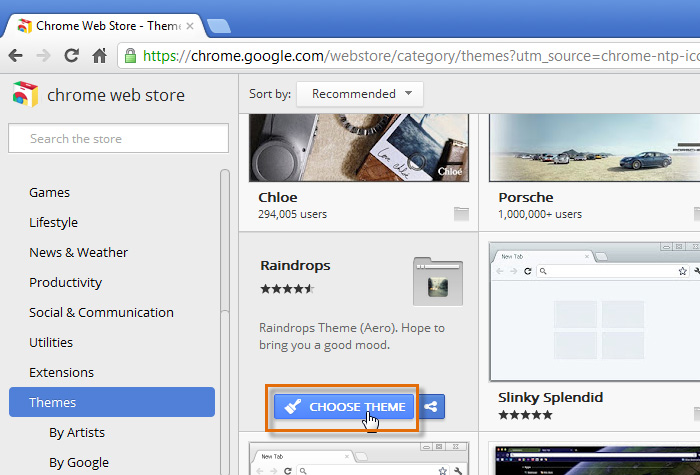700x475 pixels.
Task: Go back using the browser back arrow
Action: [16, 56]
